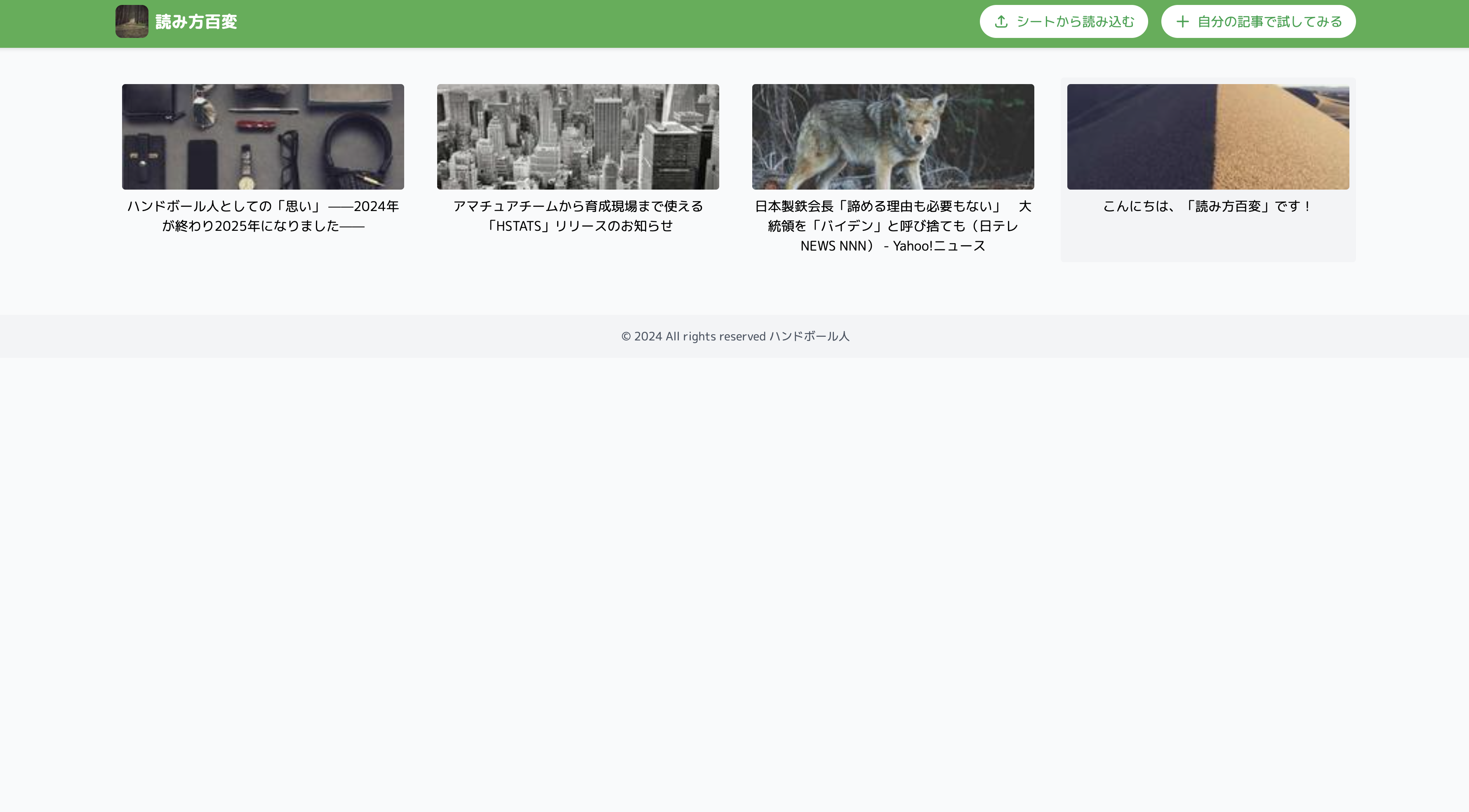Click the 2024年が終わり2025年 title line
This screenshot has height=812, width=1469.
tap(263, 226)
